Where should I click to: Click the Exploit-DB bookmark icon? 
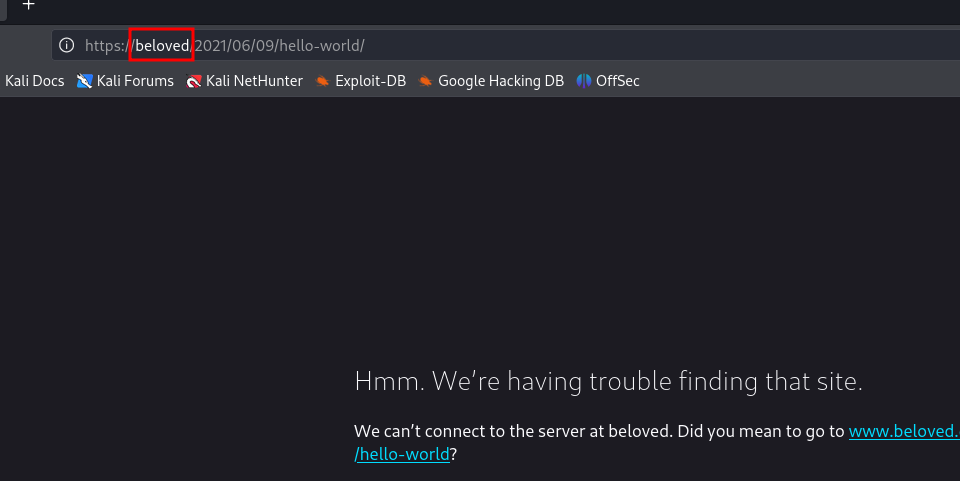click(x=322, y=81)
